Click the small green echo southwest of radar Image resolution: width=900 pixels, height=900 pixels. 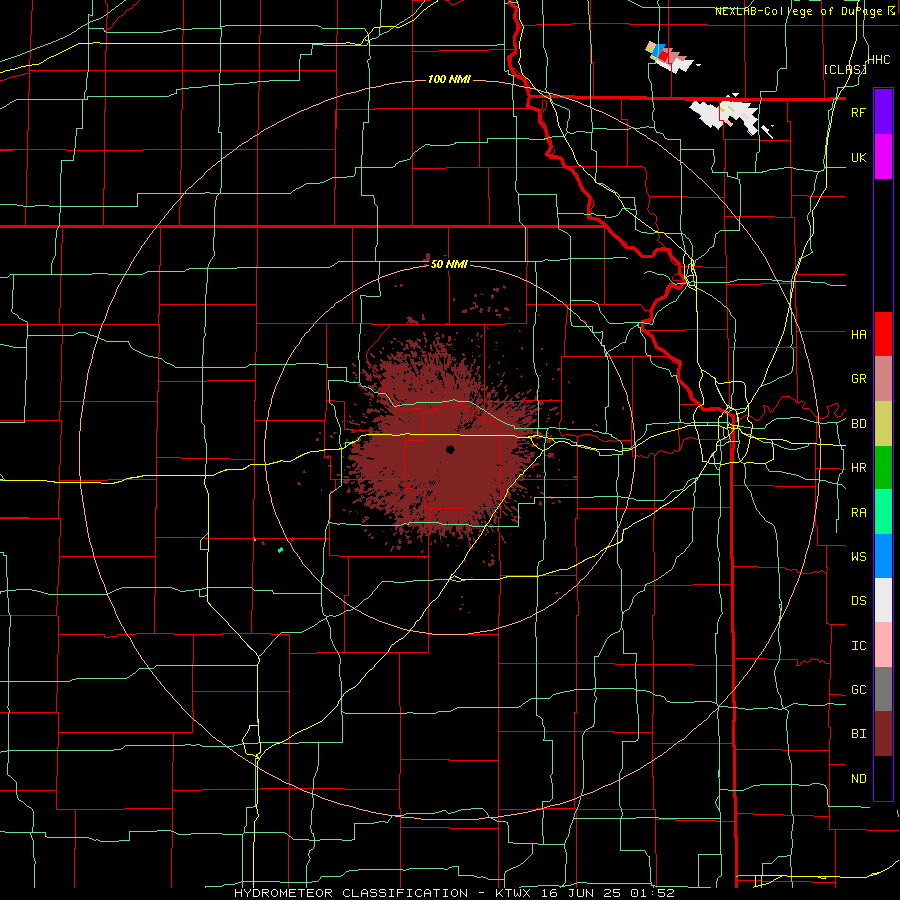pos(280,550)
